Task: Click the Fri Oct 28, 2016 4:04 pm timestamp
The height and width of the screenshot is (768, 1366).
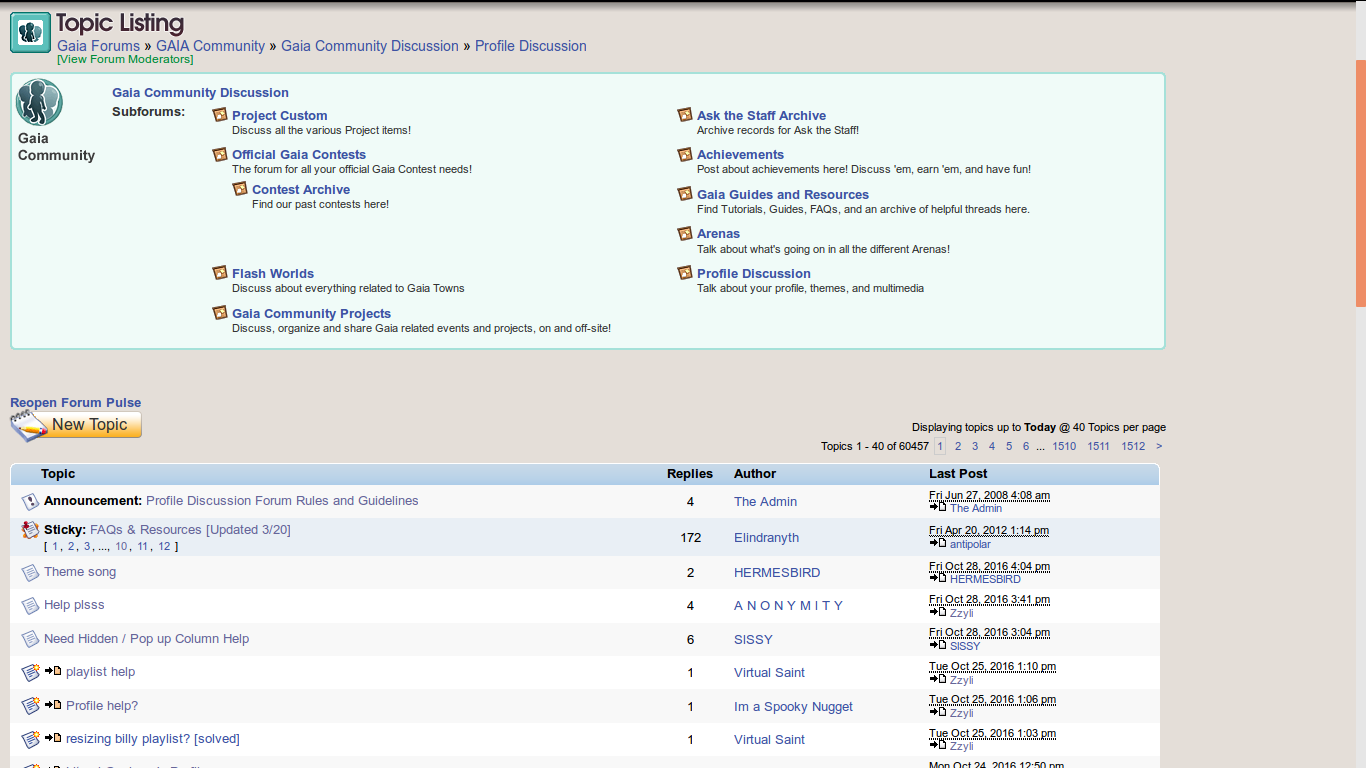Action: [x=989, y=566]
